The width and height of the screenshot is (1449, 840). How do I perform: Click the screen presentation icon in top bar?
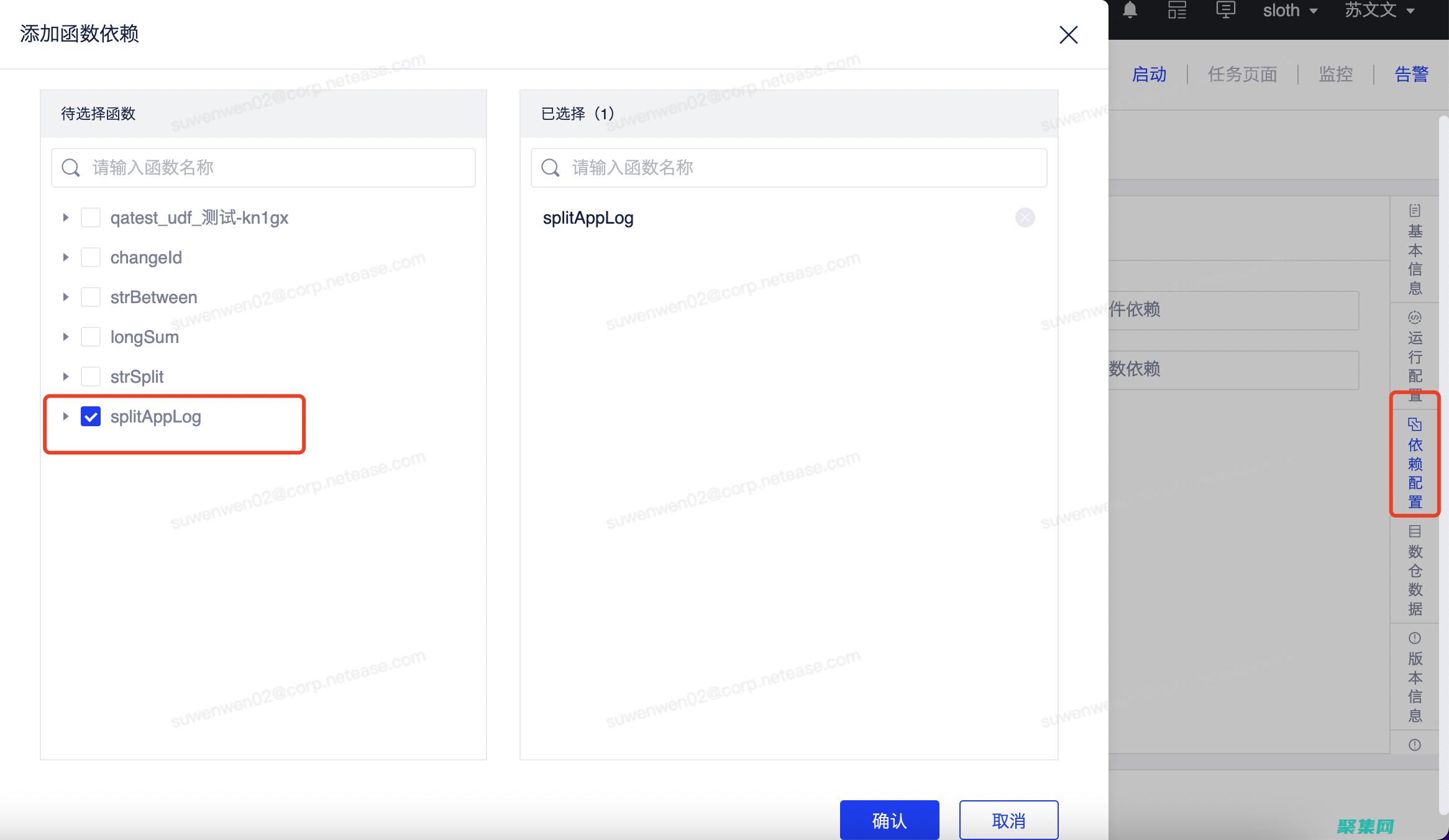click(1225, 10)
